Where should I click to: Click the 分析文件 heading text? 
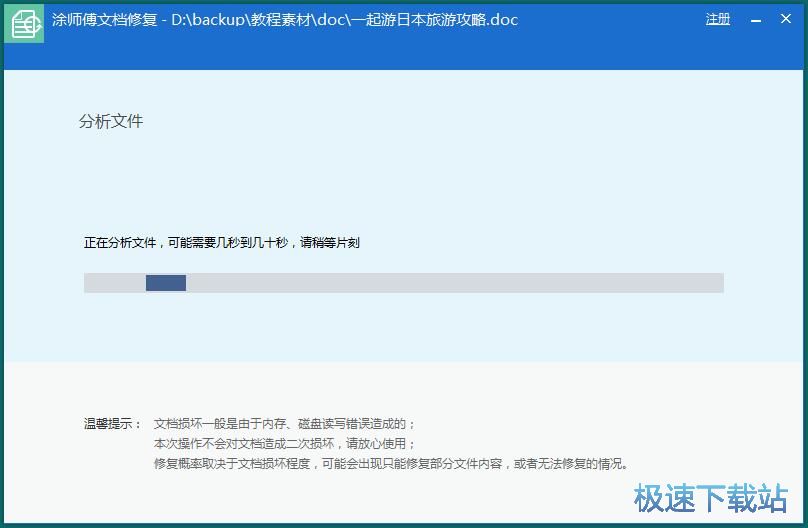tap(111, 122)
